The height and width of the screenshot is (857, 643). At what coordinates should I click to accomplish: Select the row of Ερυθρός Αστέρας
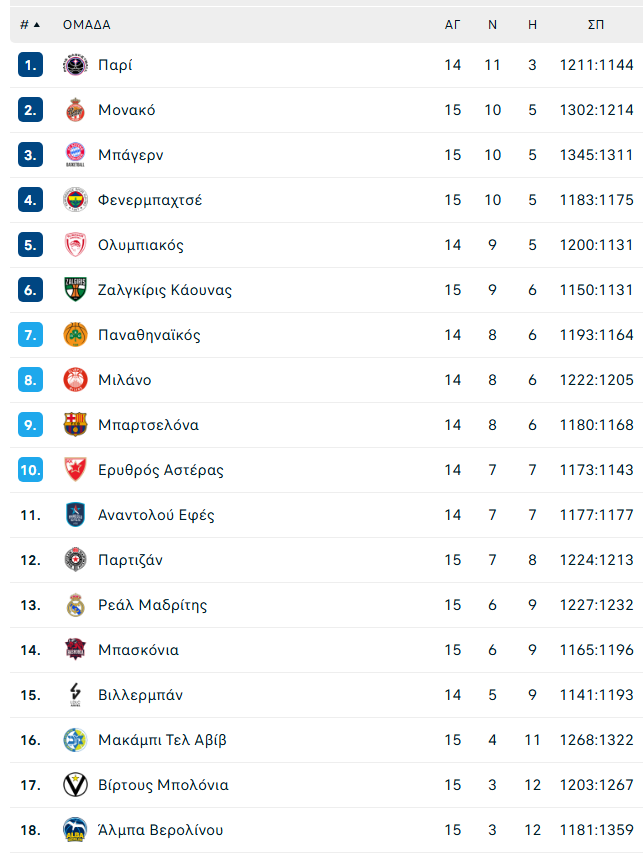[x=300, y=469]
